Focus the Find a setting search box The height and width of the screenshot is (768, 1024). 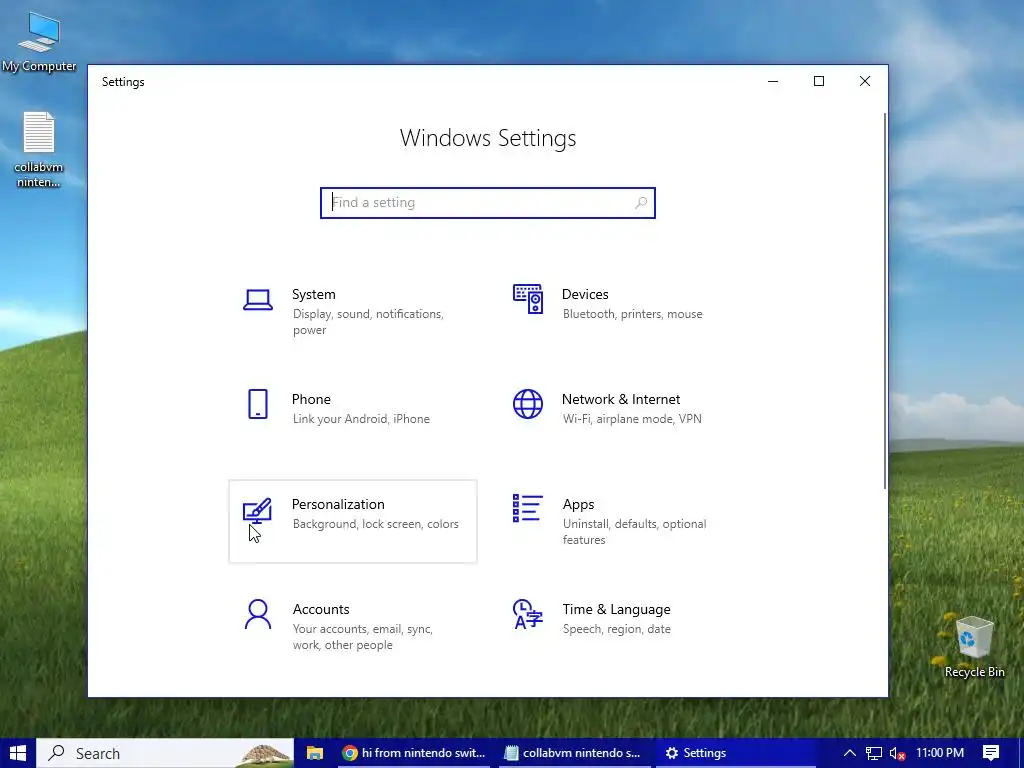tap(488, 202)
